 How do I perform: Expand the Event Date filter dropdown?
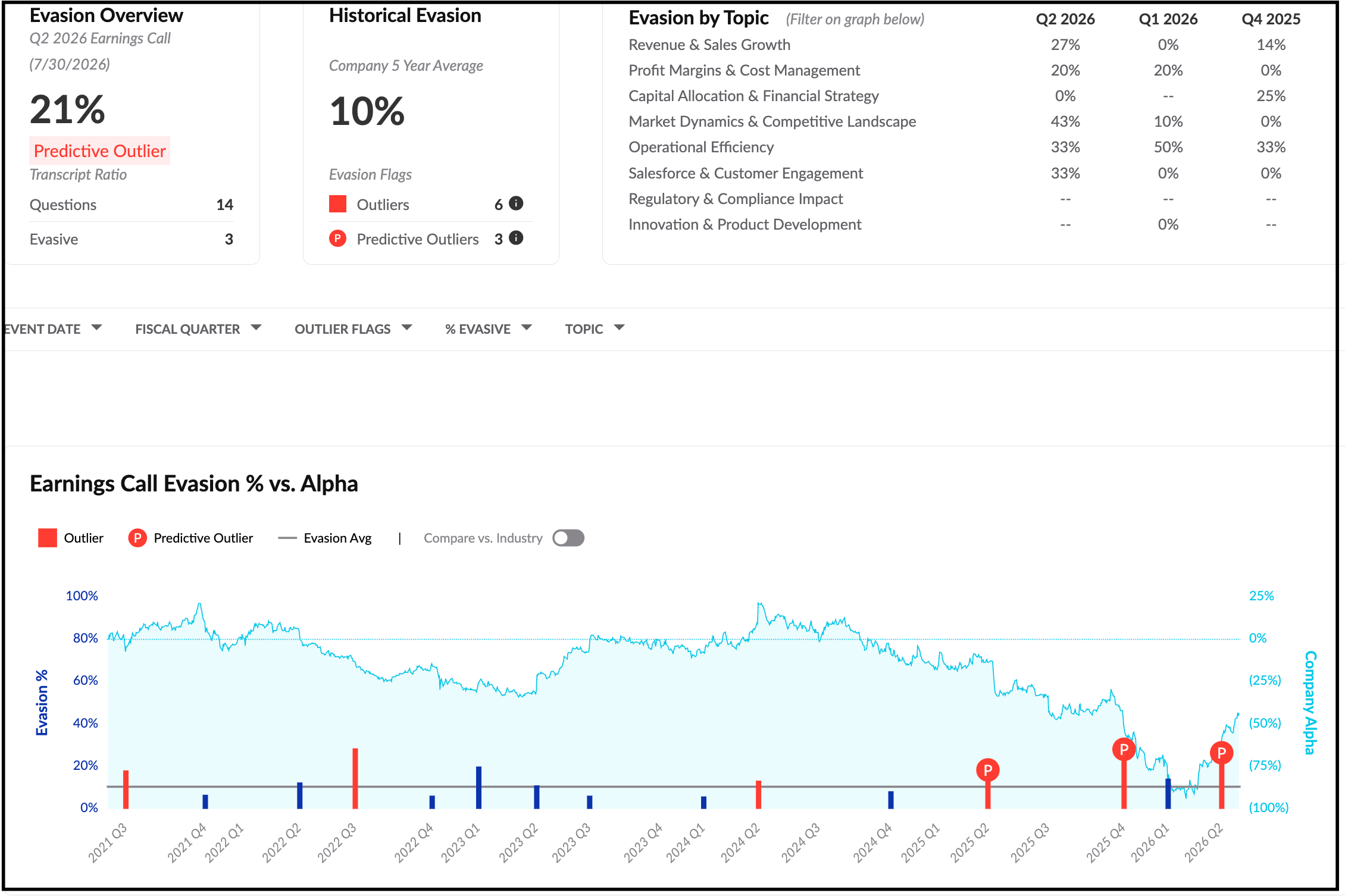click(x=54, y=328)
